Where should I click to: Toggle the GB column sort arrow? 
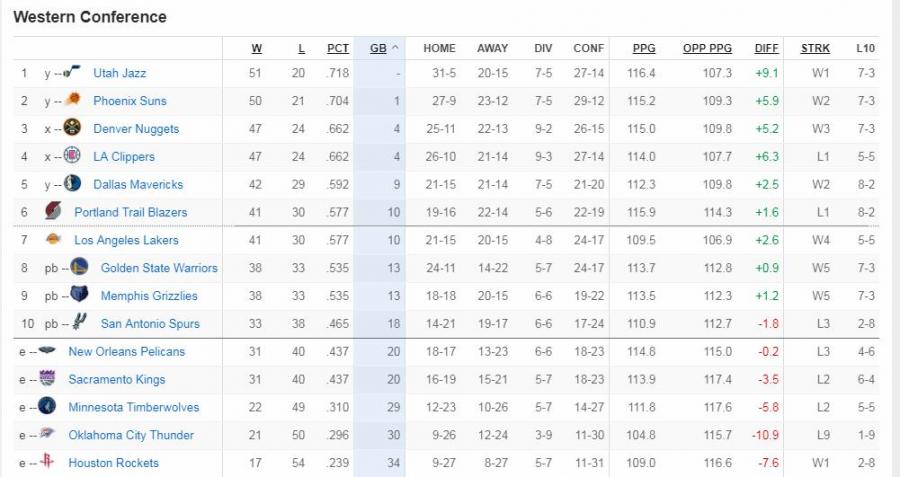point(395,48)
